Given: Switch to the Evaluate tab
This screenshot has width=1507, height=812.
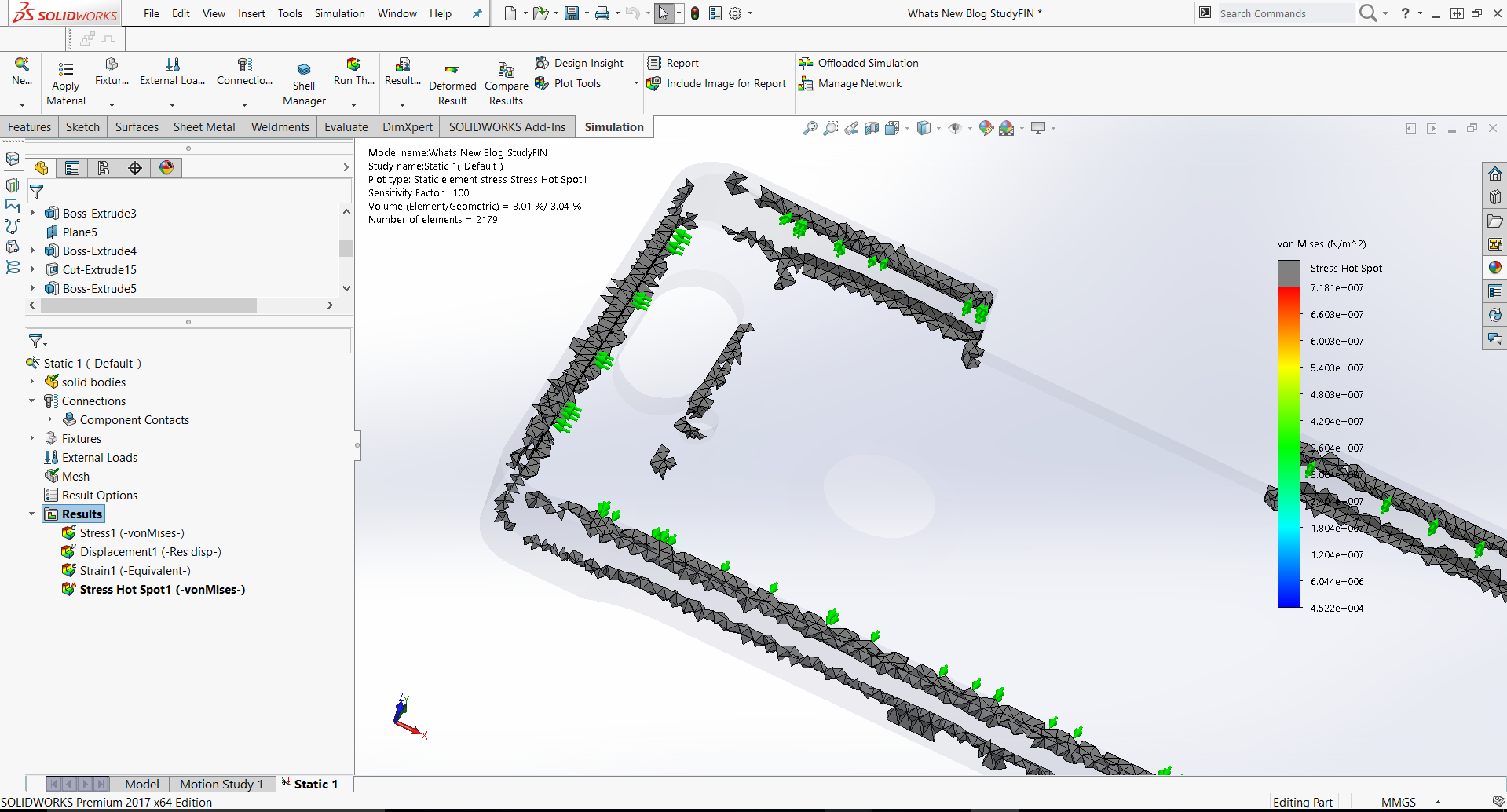Looking at the screenshot, I should coord(346,127).
